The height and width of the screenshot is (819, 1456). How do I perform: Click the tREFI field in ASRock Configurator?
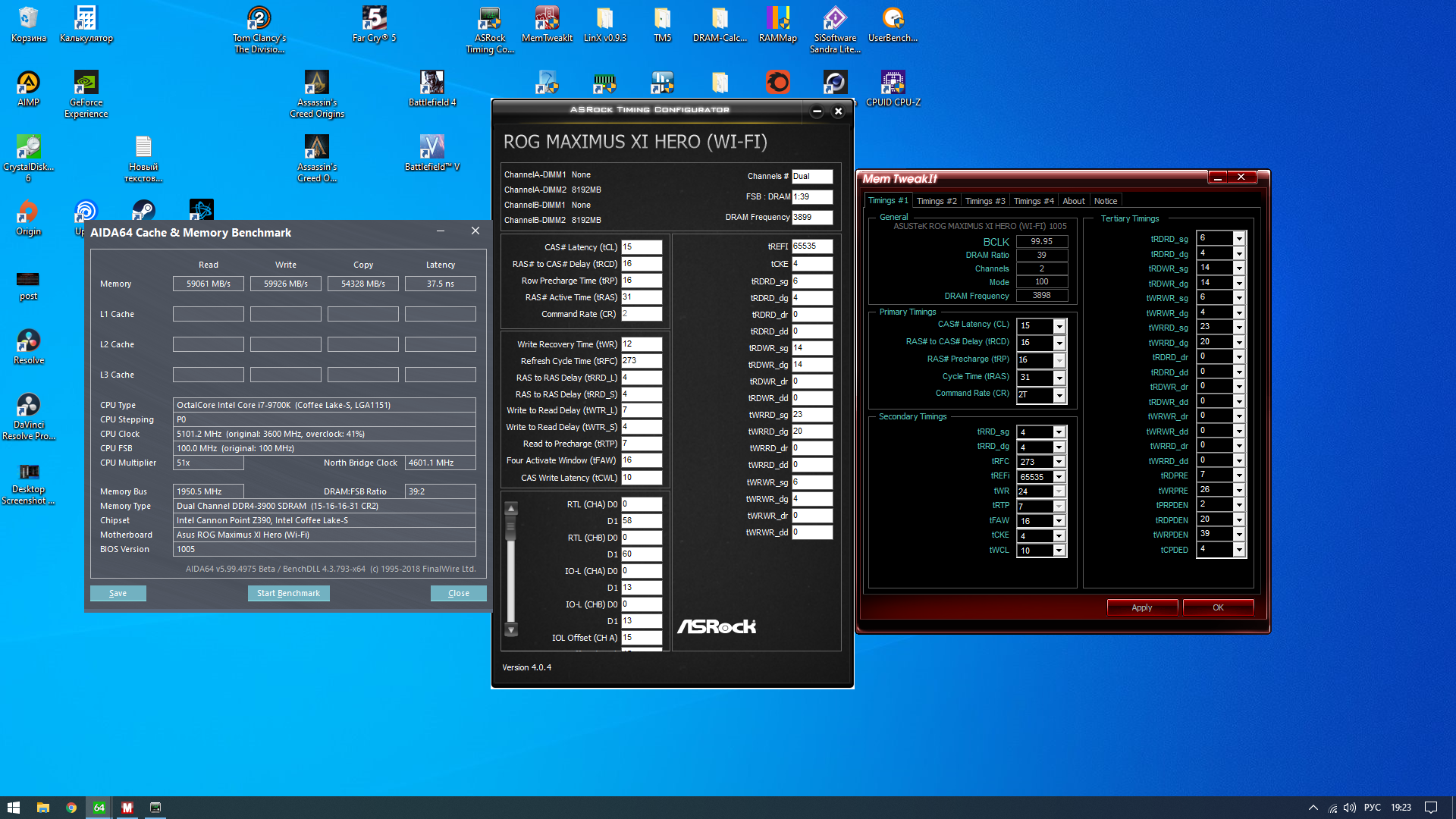[811, 246]
